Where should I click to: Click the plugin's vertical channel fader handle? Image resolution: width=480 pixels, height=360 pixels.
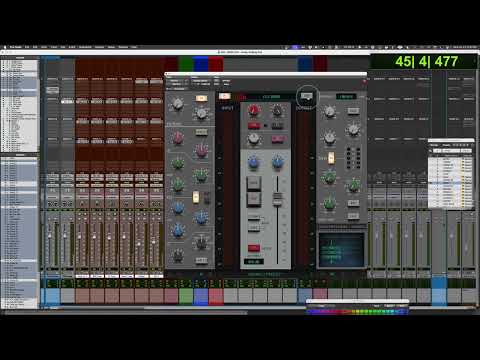click(x=277, y=198)
